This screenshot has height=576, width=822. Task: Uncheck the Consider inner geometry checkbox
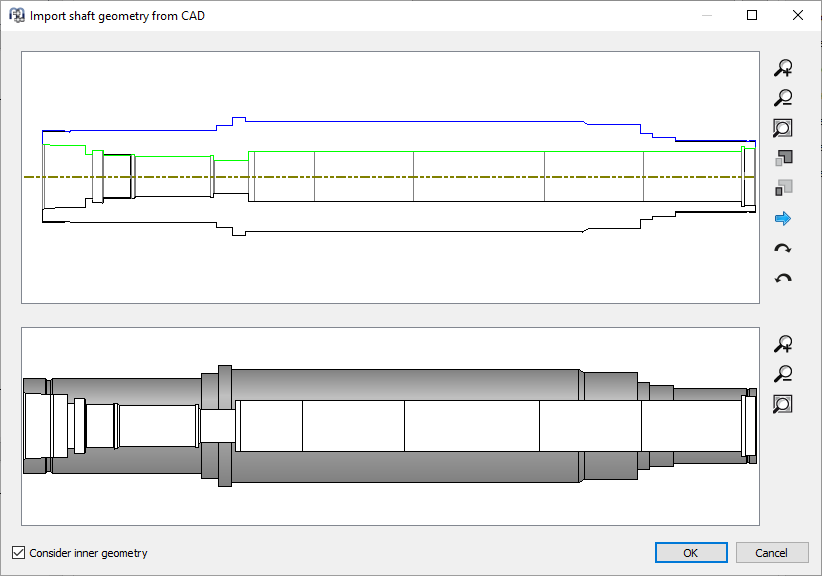[18, 553]
